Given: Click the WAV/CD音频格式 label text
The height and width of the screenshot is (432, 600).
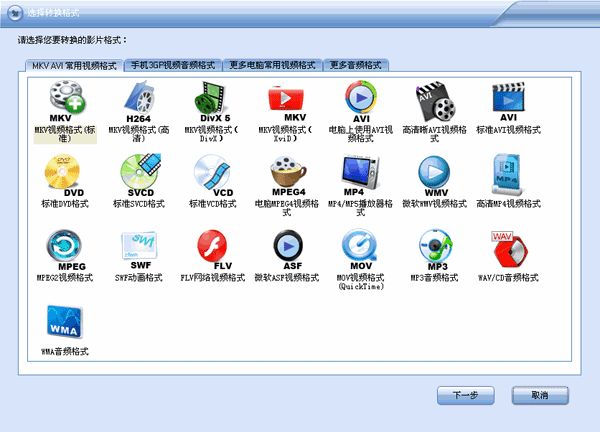Looking at the screenshot, I should tap(509, 277).
